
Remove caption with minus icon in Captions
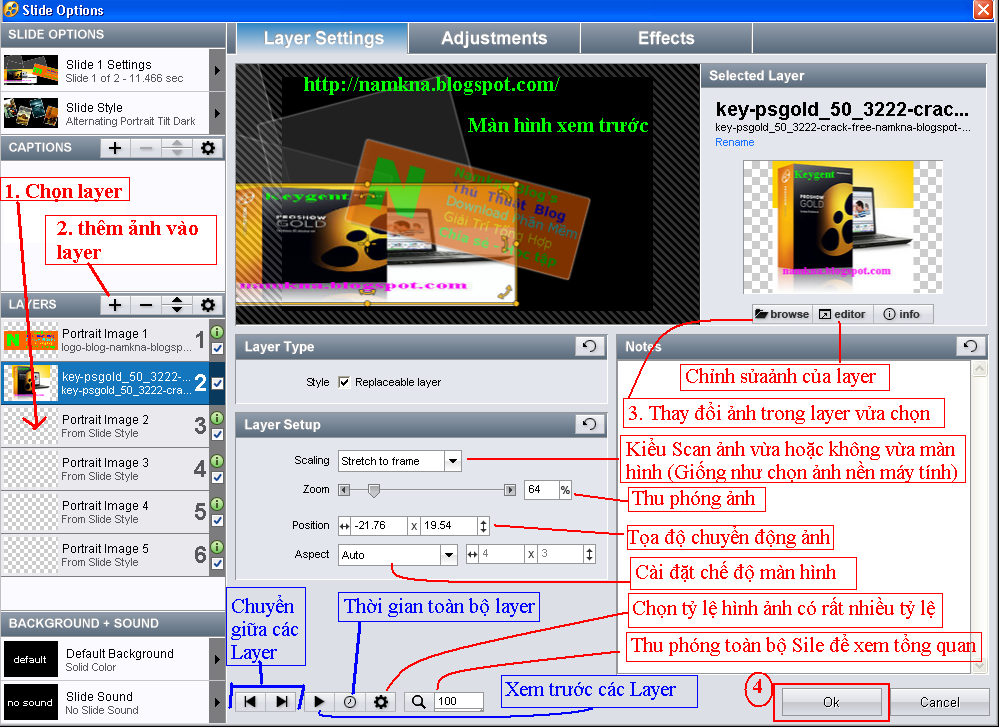point(146,148)
